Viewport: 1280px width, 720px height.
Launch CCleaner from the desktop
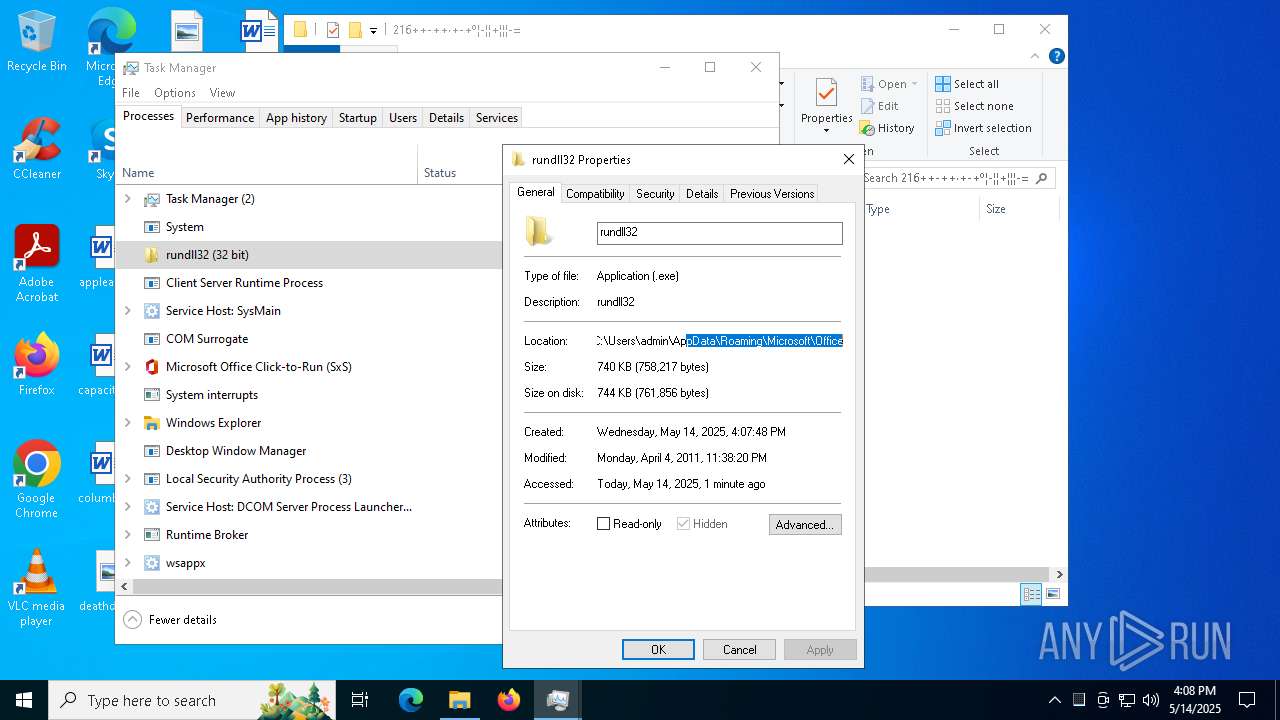pos(36,150)
